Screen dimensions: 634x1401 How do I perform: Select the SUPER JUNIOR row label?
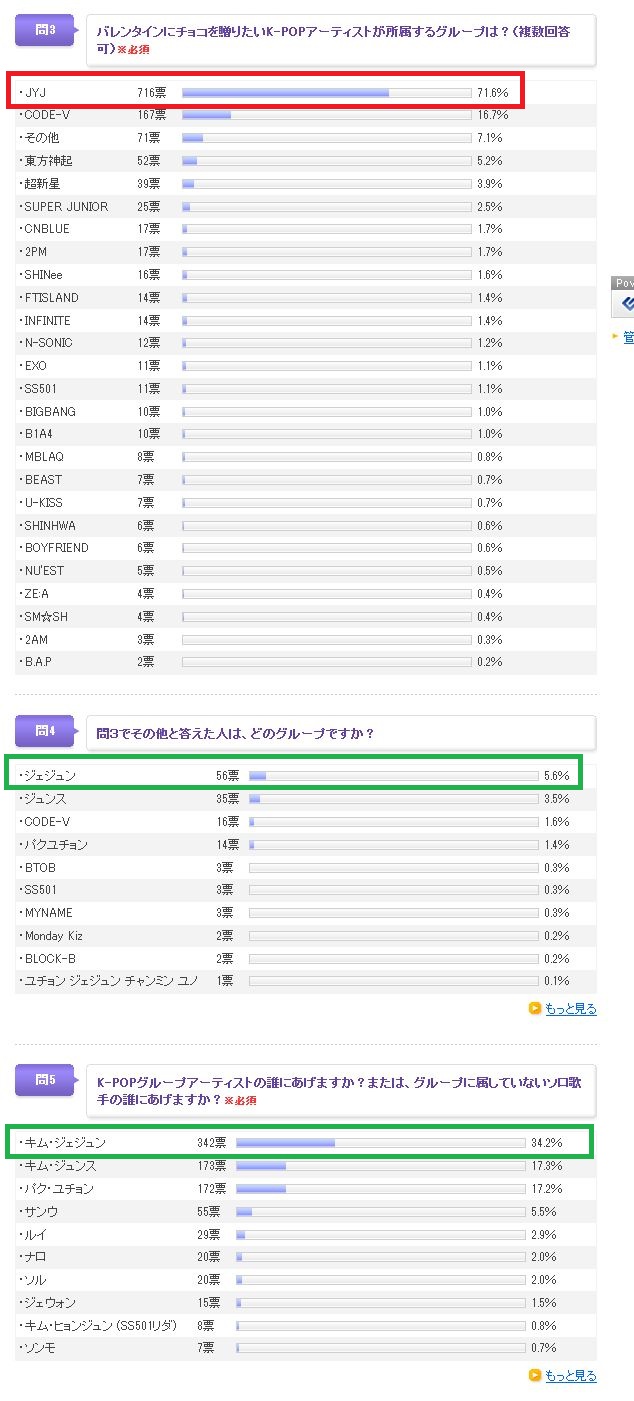click(66, 207)
